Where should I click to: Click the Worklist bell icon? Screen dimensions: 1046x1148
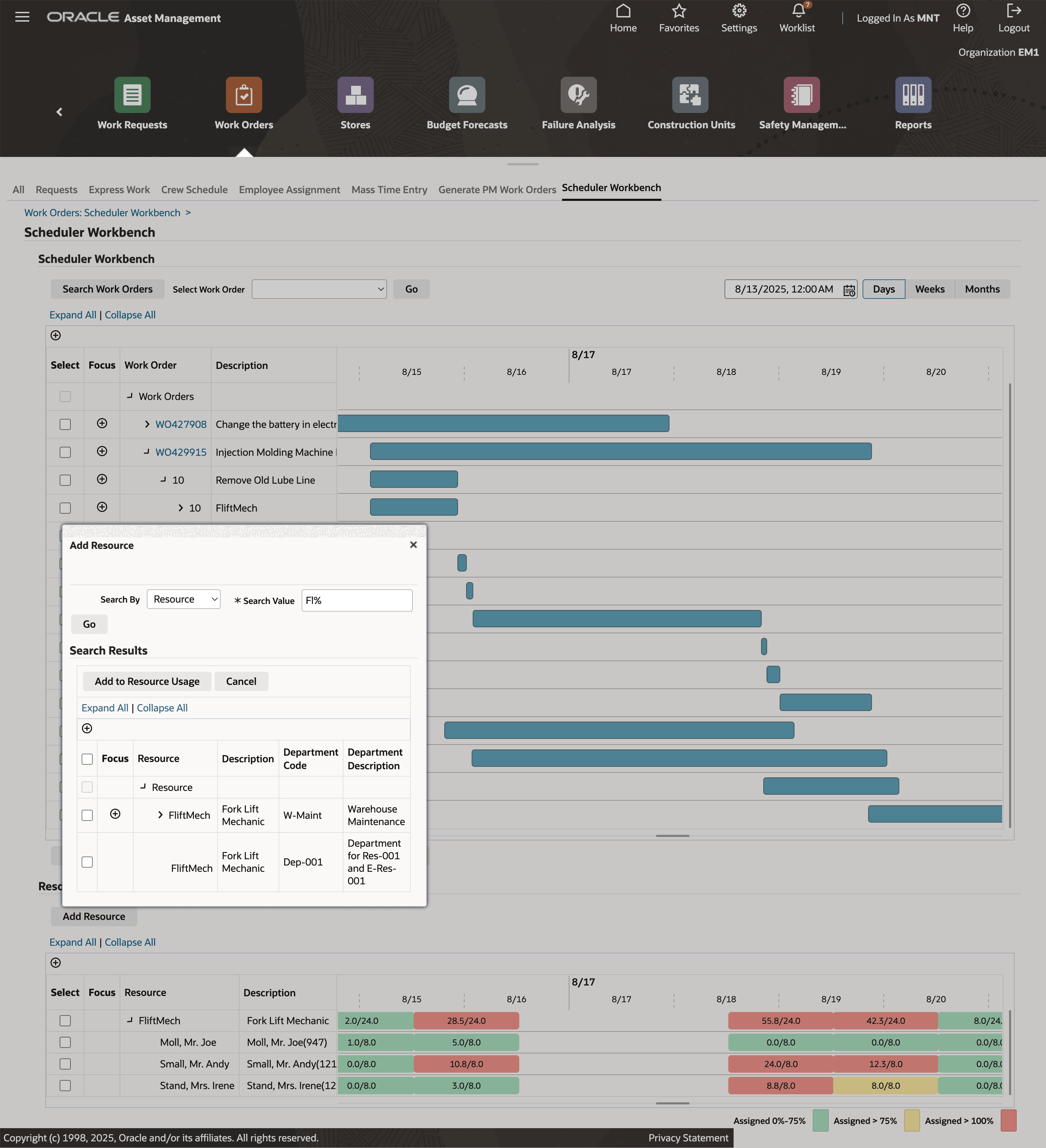798,12
